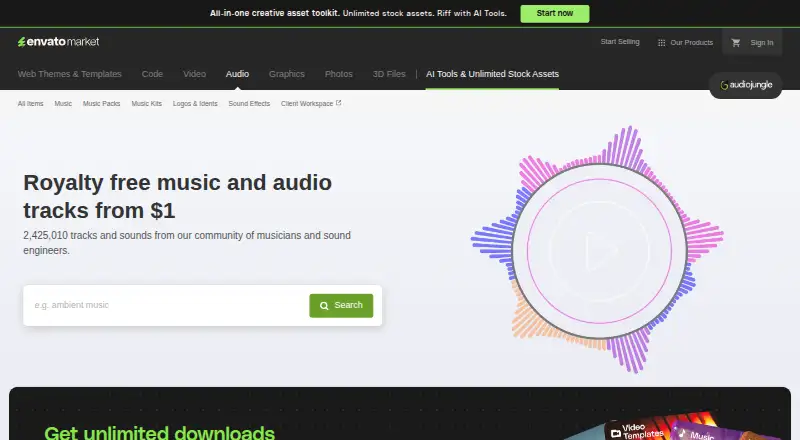The height and width of the screenshot is (440, 800).
Task: Click the external link icon beside Client Workspace
Action: pos(338,103)
